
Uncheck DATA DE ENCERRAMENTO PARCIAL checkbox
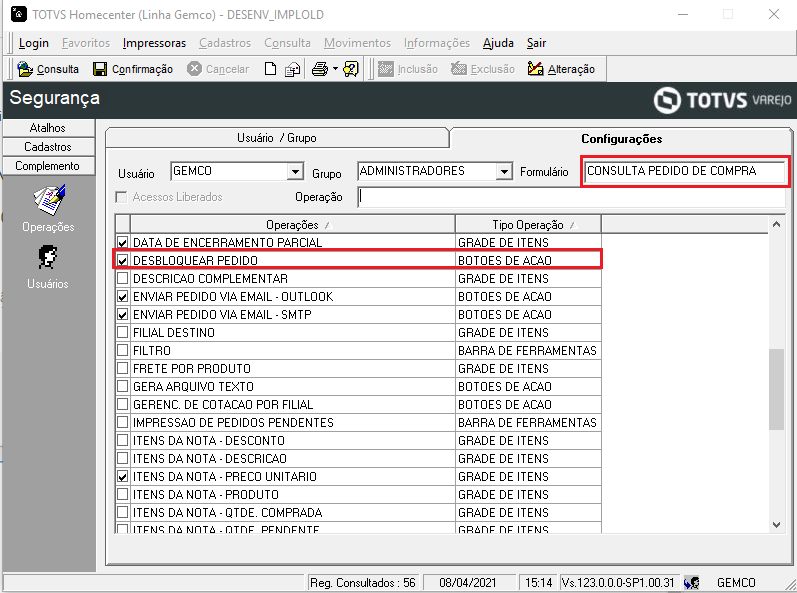122,242
